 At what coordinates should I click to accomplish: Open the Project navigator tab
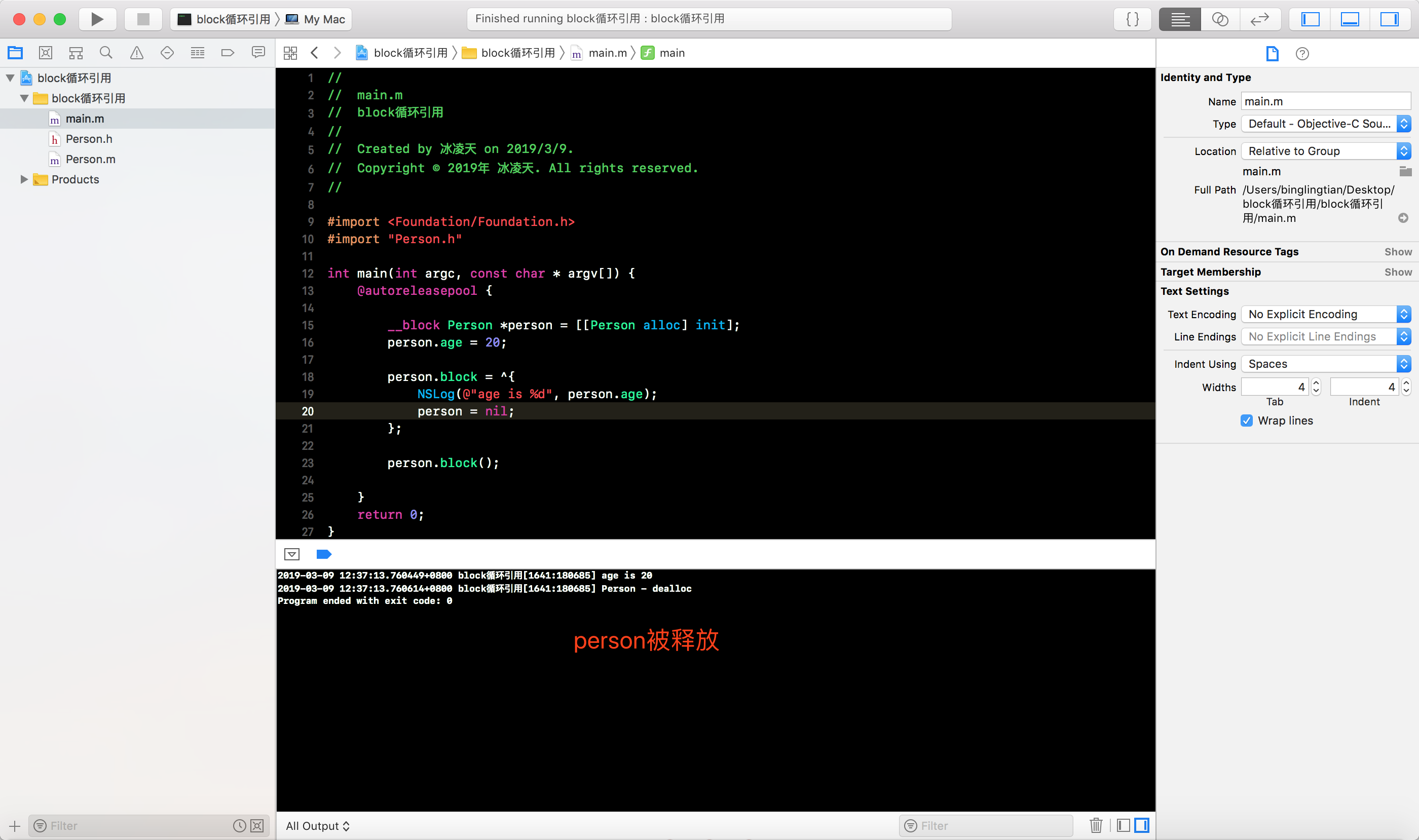(x=15, y=53)
